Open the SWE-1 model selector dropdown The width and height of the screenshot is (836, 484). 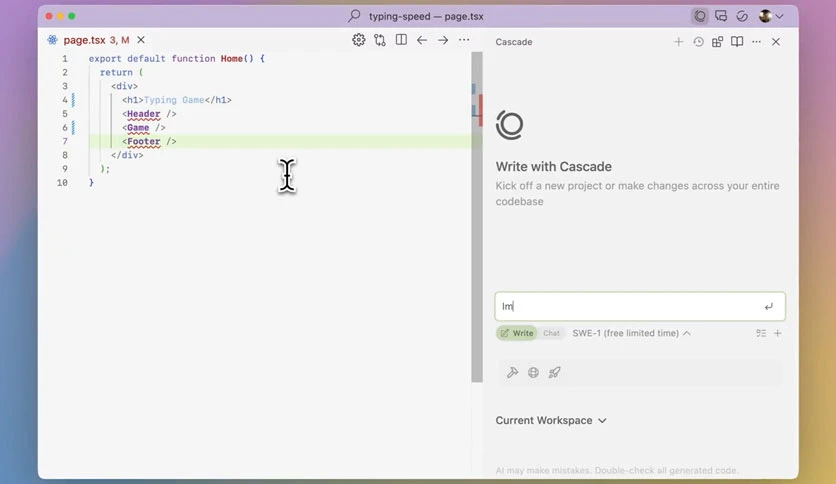[631, 333]
